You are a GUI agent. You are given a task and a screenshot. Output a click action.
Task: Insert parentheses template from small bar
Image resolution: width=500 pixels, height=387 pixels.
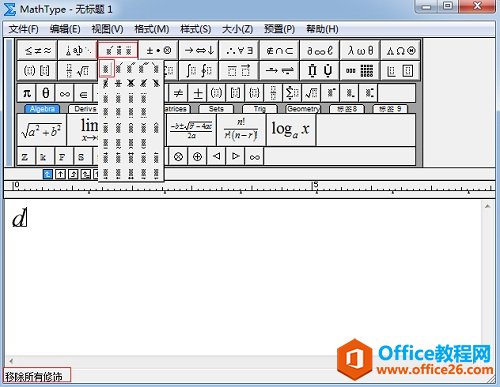pos(216,93)
